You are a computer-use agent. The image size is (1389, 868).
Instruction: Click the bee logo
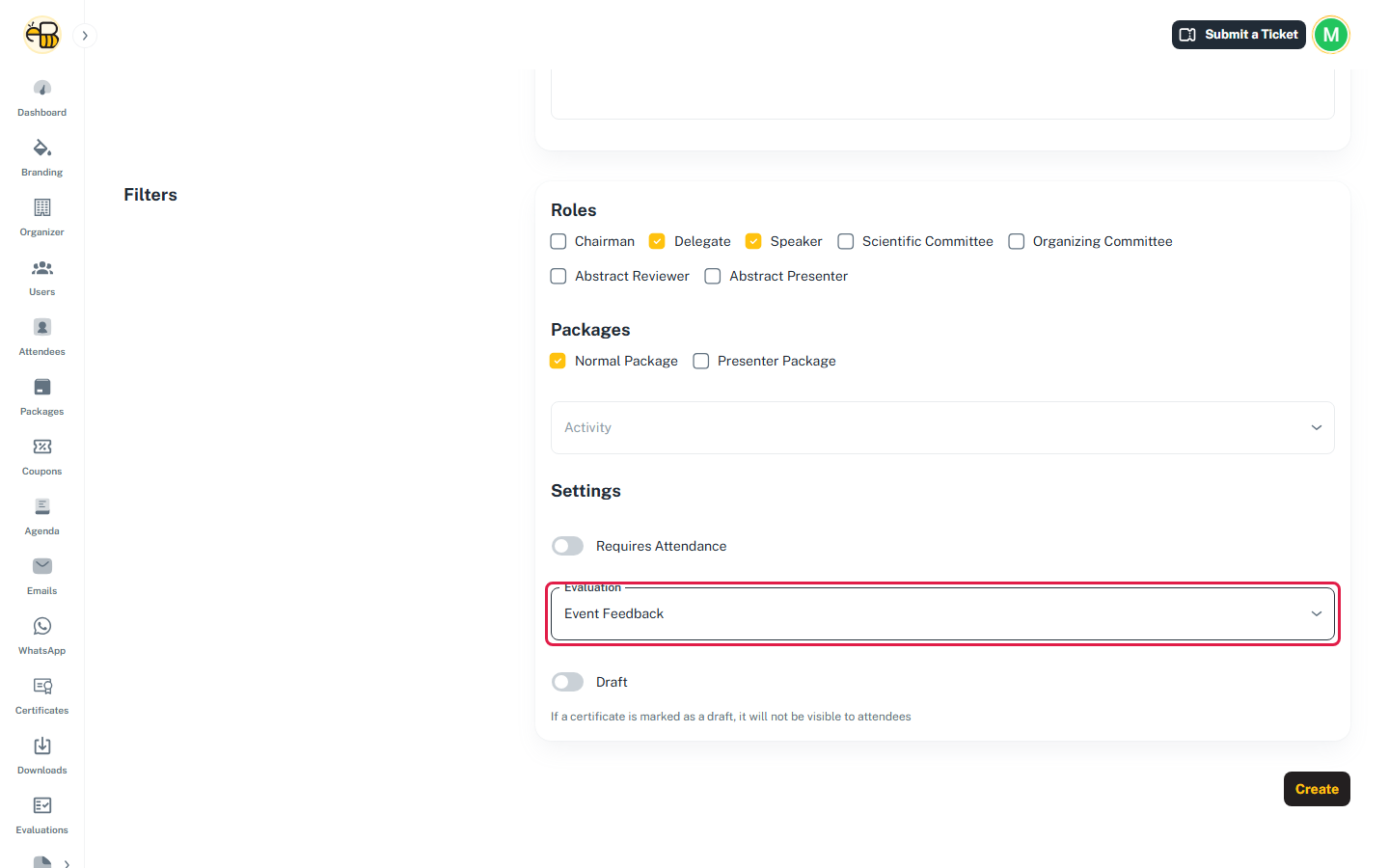(41, 35)
